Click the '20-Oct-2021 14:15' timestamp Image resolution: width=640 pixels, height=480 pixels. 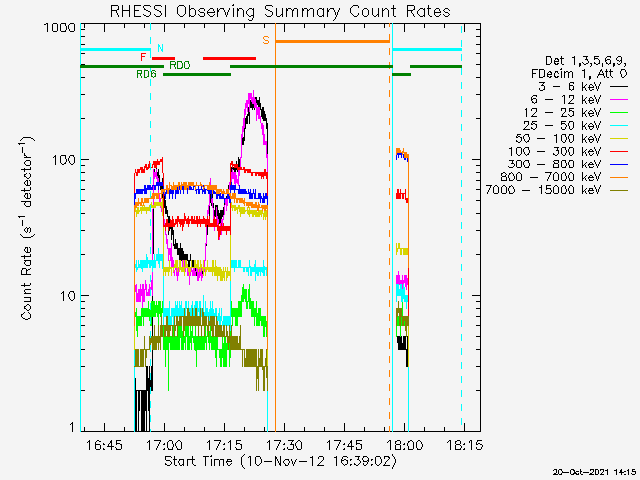594,472
